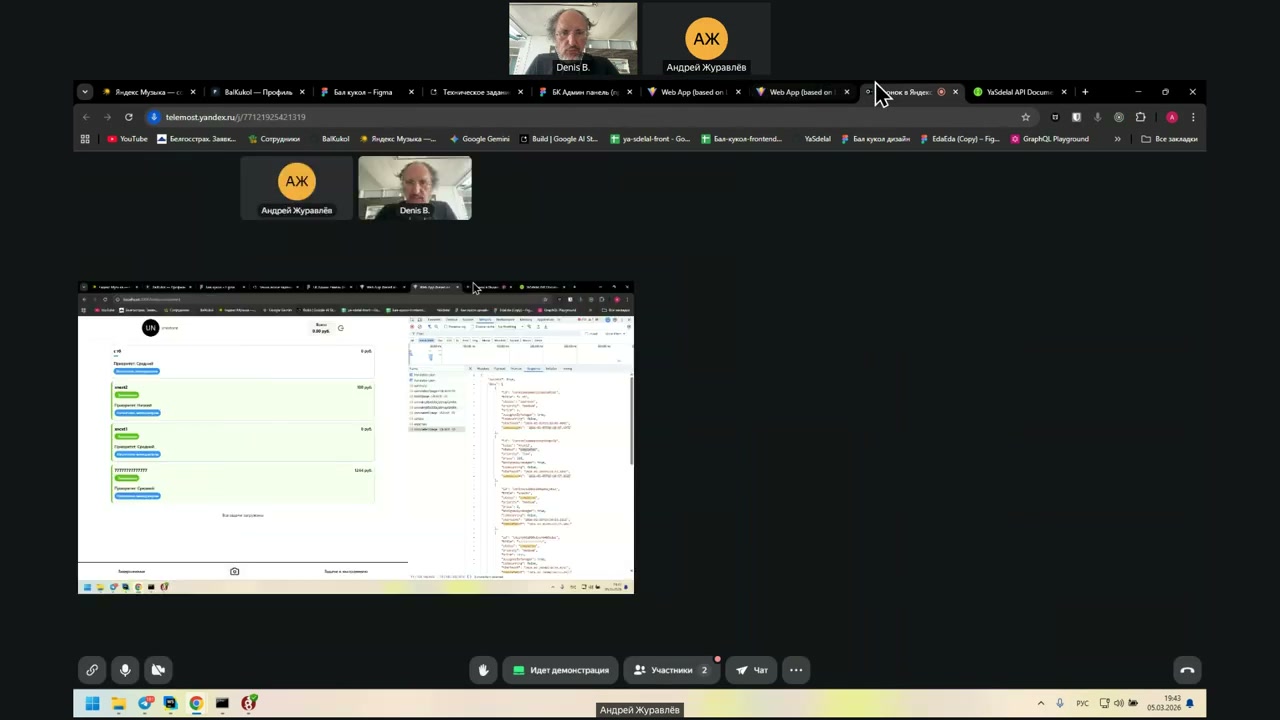This screenshot has width=1280, height=720.
Task: Open the browser extensions puzzle icon
Action: pos(1140,117)
